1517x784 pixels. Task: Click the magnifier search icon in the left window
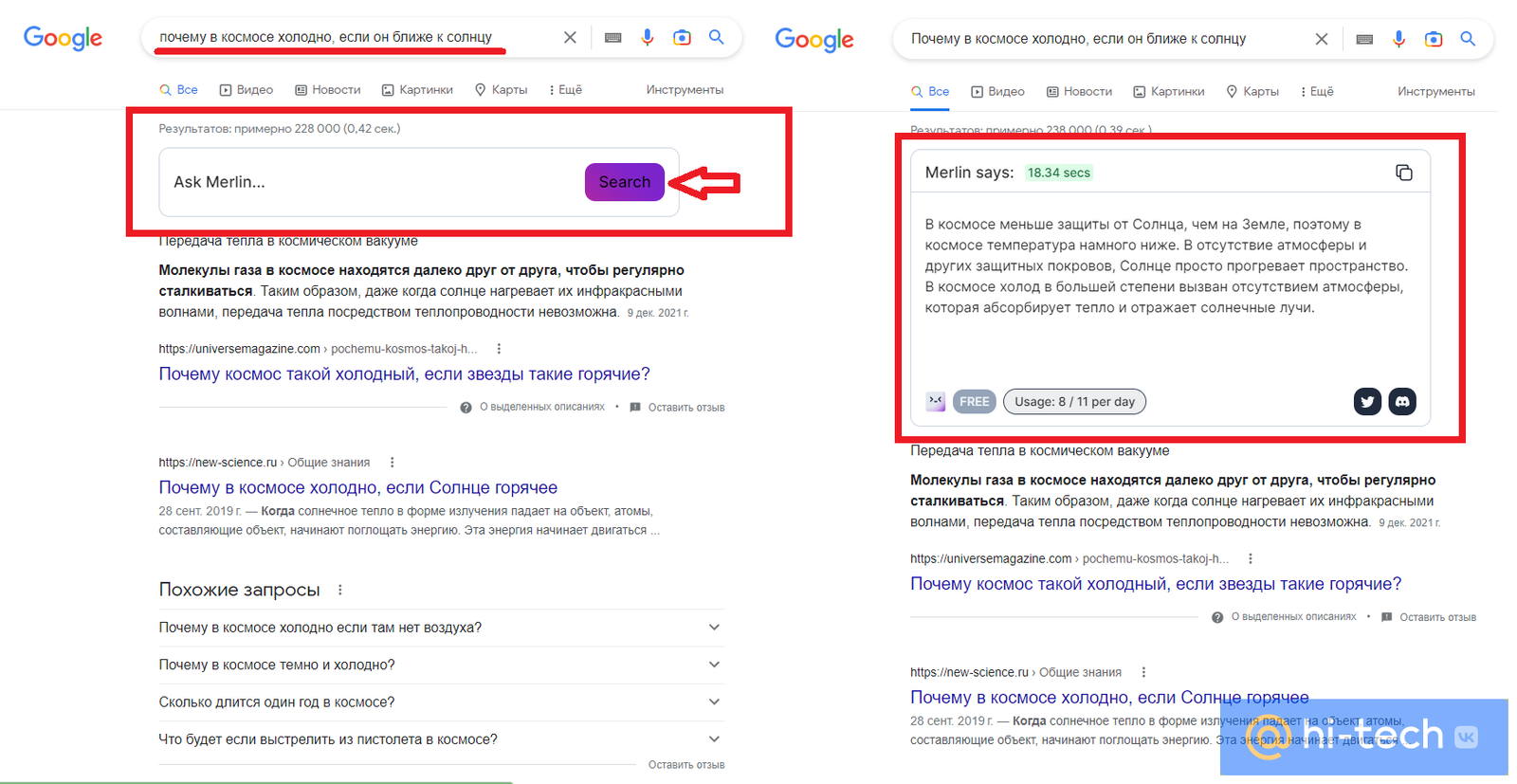717,37
